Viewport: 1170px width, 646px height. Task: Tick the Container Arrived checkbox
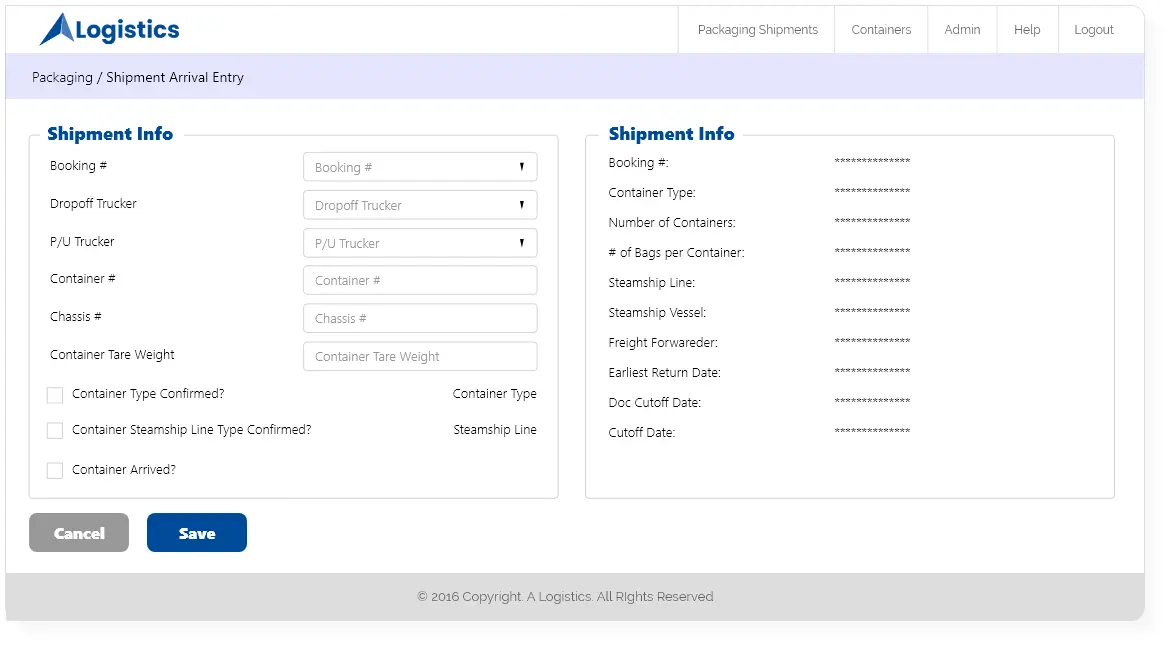point(55,471)
